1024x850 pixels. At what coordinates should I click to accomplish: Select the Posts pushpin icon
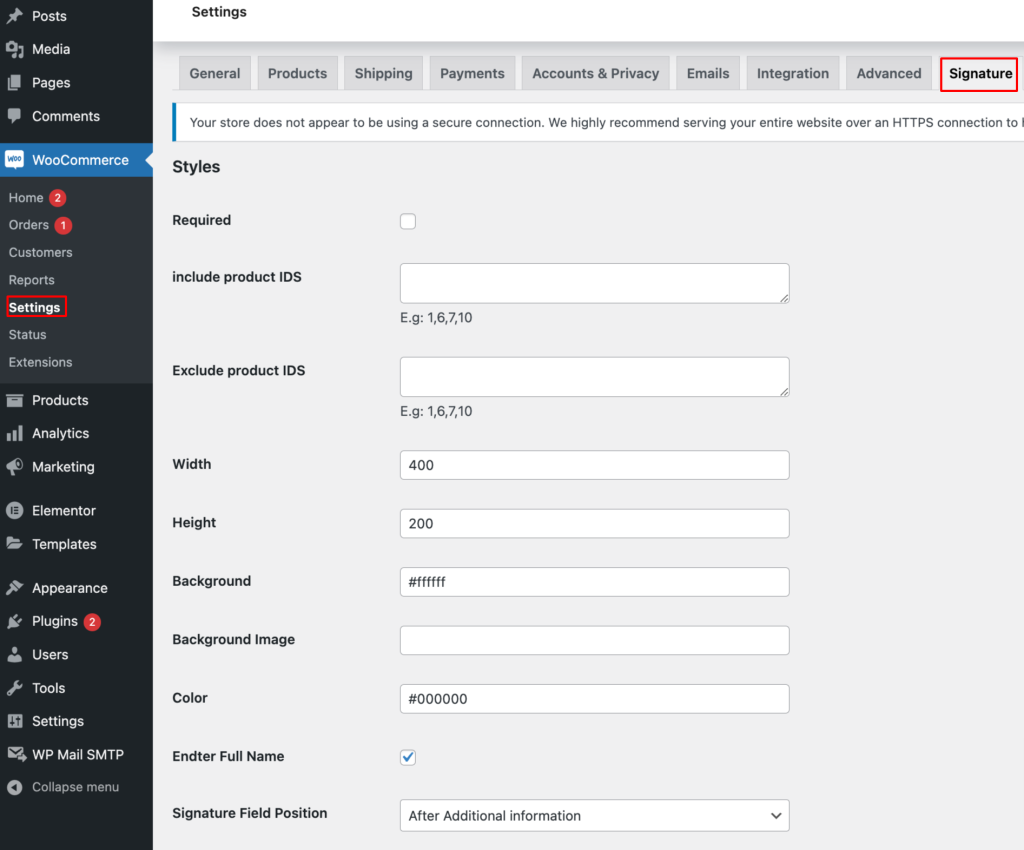click(x=14, y=15)
